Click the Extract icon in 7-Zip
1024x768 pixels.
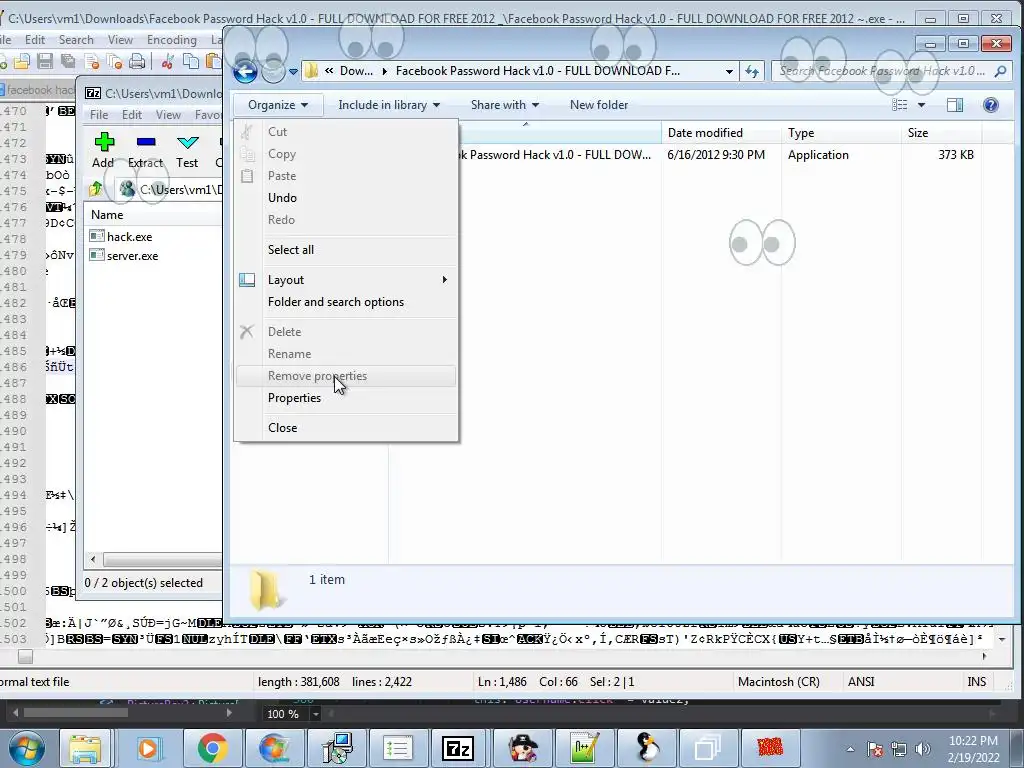tap(146, 142)
